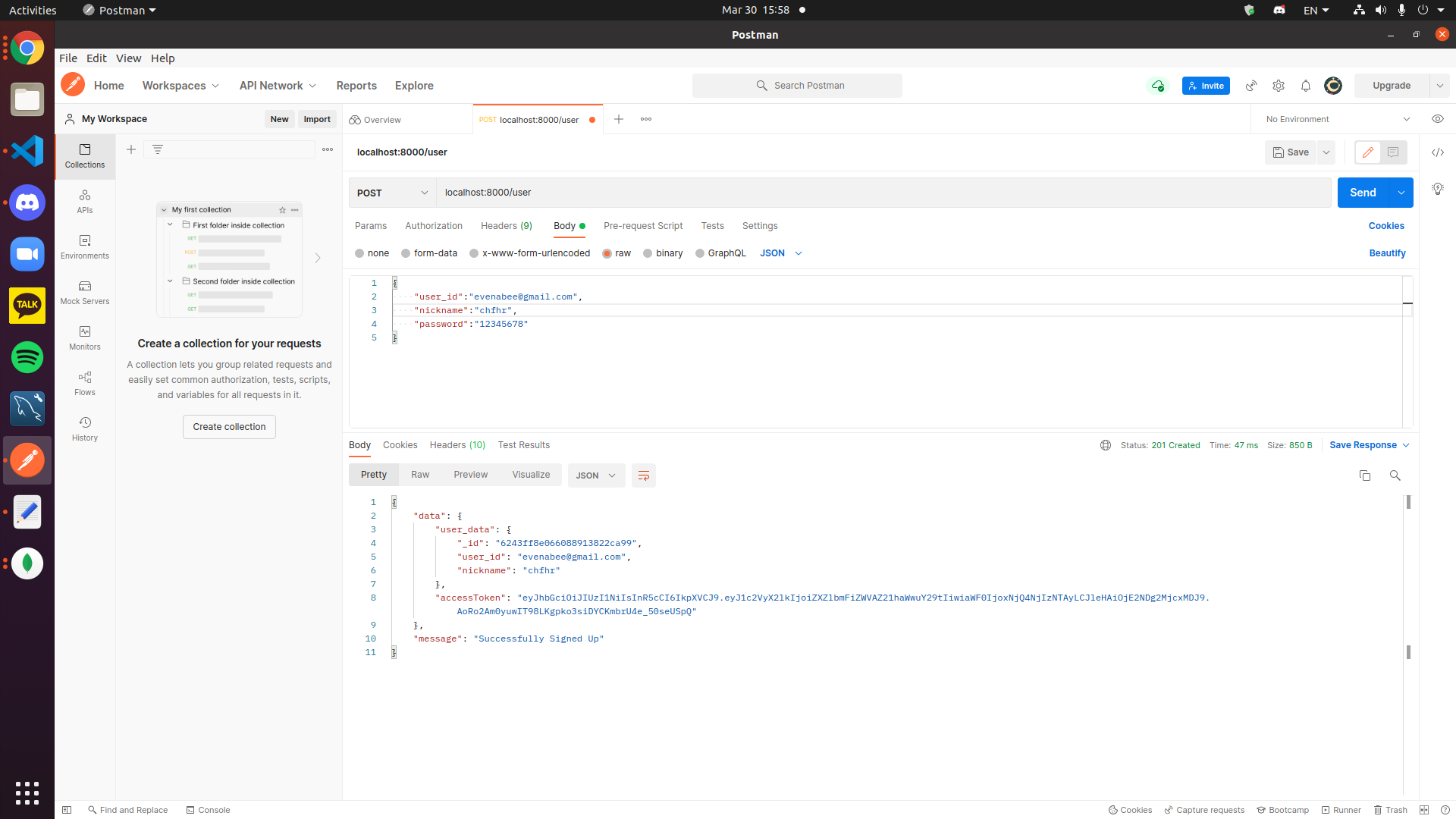Open the No Environment selector
Screen dimensions: 1456x819
(1338, 119)
